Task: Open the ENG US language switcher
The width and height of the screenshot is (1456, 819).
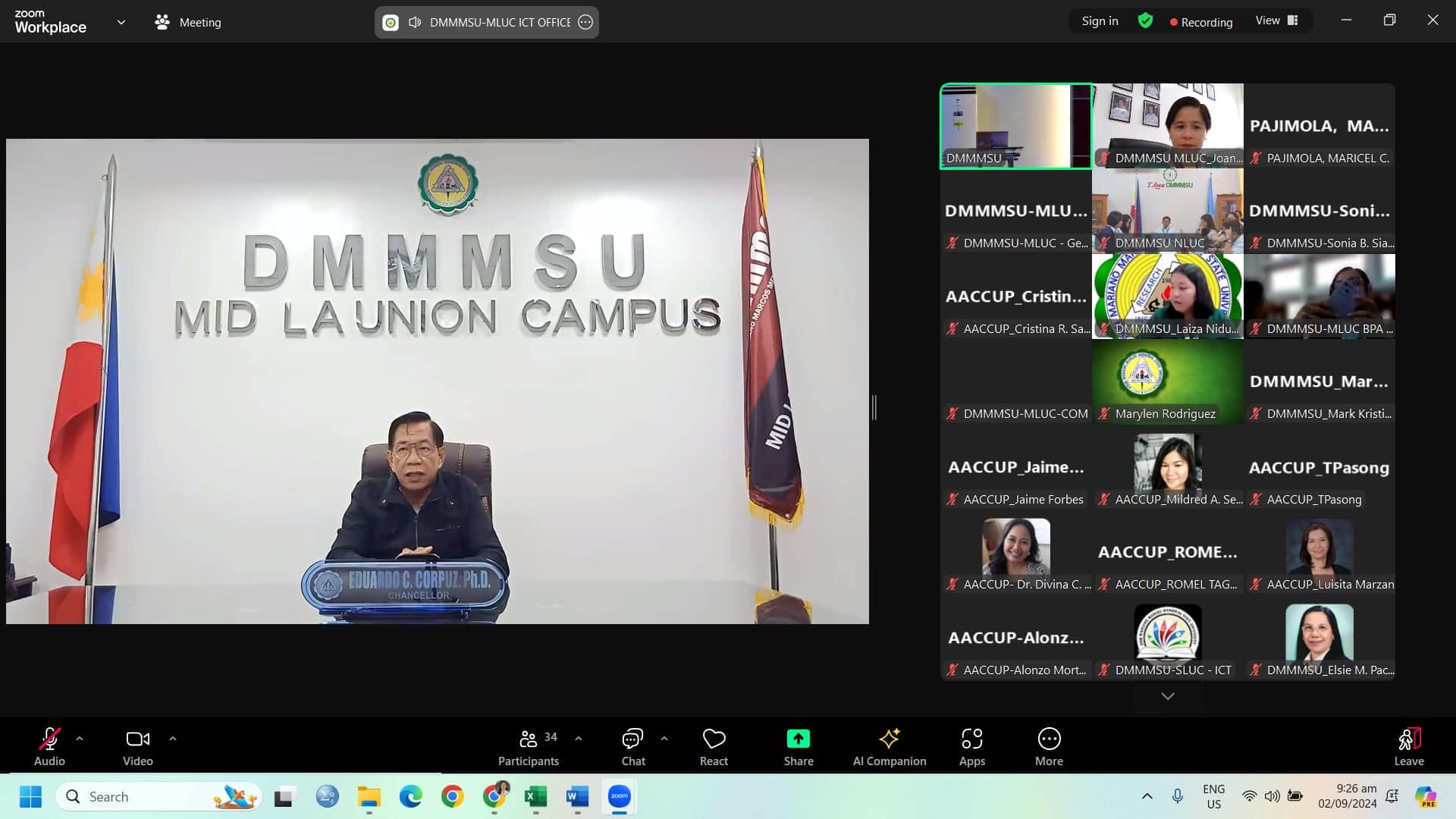Action: coord(1213,796)
